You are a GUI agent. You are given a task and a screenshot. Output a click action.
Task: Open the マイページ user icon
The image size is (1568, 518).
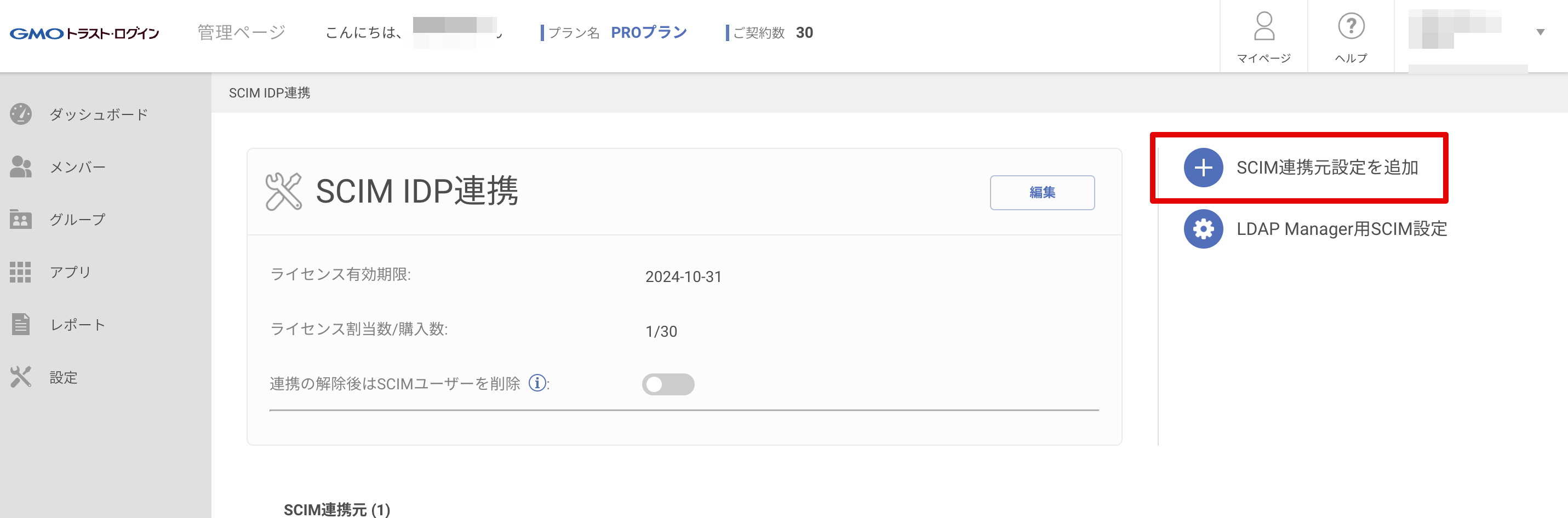coord(1263,27)
